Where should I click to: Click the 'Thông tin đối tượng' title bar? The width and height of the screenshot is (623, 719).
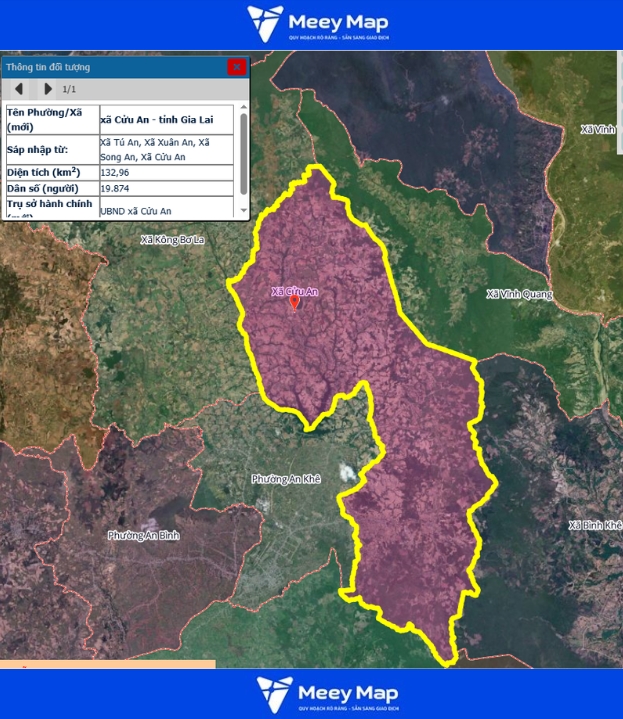[110, 67]
